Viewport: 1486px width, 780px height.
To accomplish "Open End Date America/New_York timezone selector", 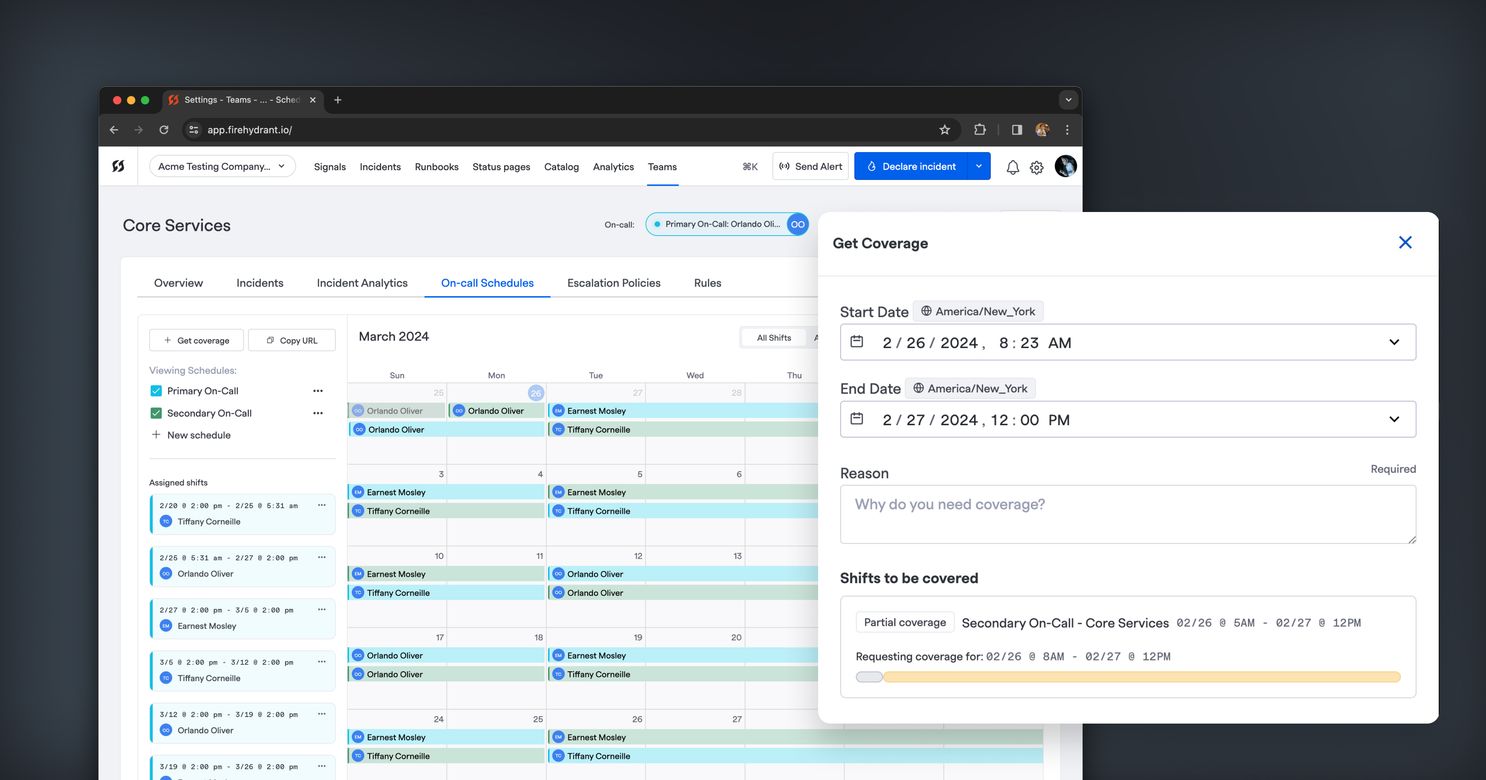I will pos(970,388).
